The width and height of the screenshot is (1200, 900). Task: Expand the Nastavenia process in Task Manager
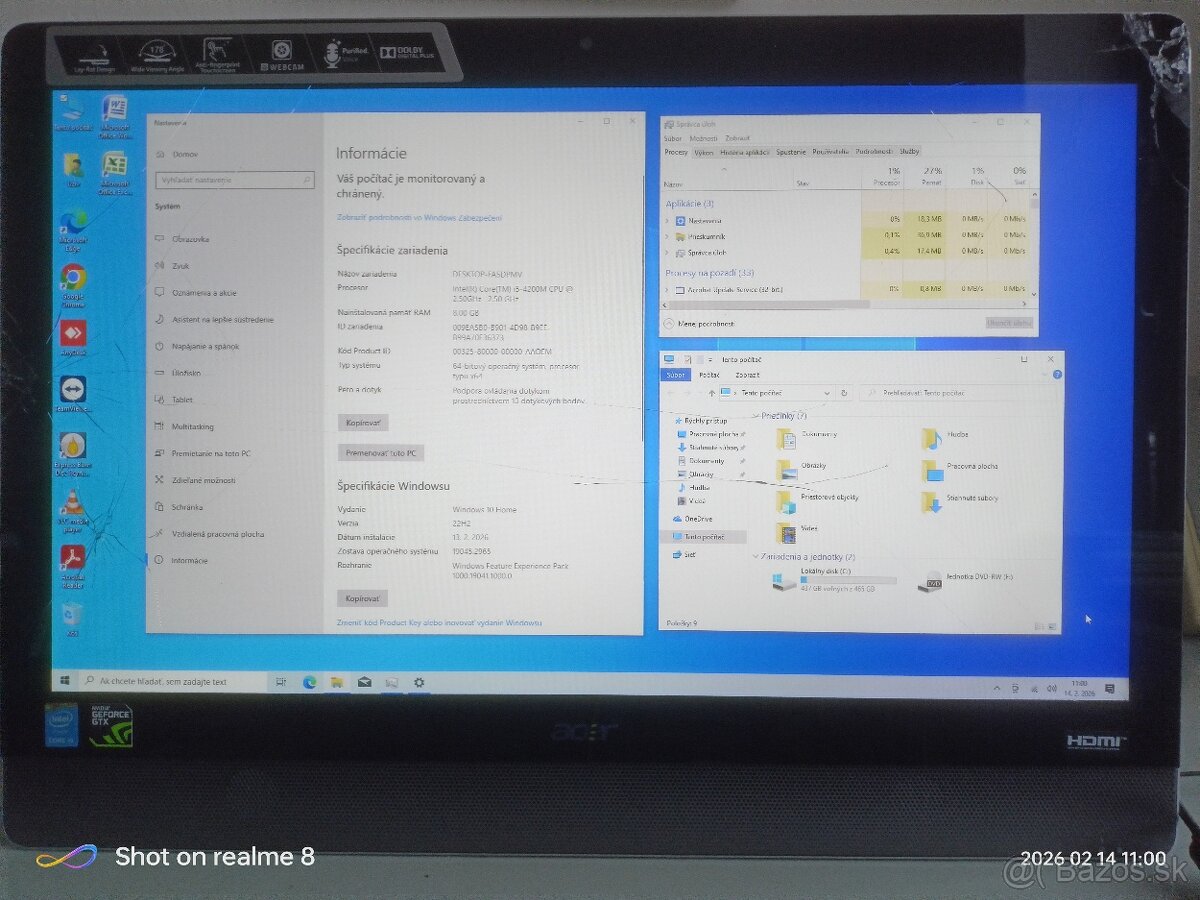tap(668, 220)
